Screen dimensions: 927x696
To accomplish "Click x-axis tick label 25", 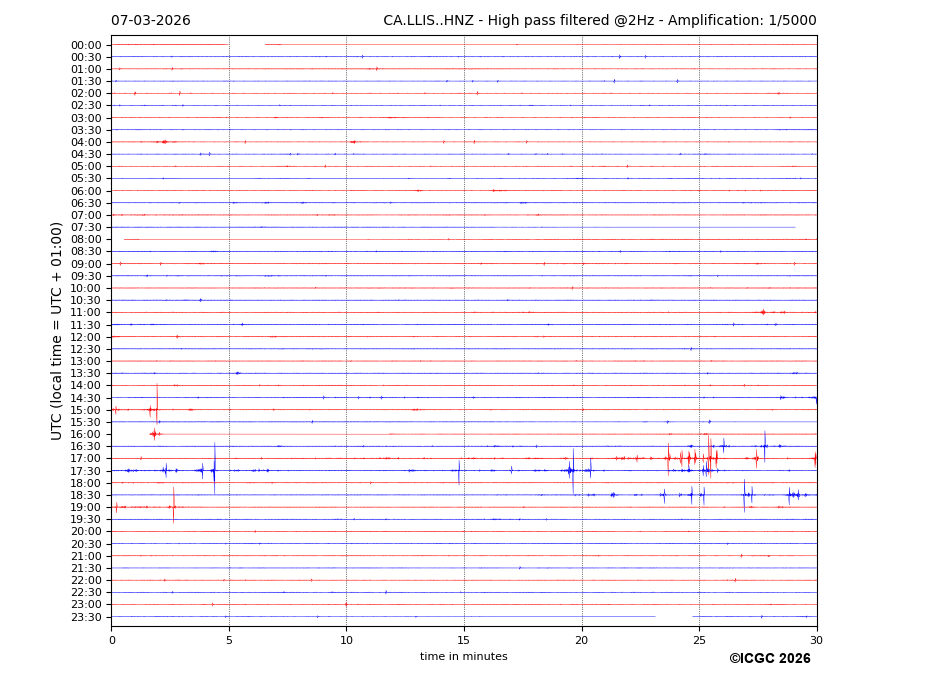I will pyautogui.click(x=699, y=640).
